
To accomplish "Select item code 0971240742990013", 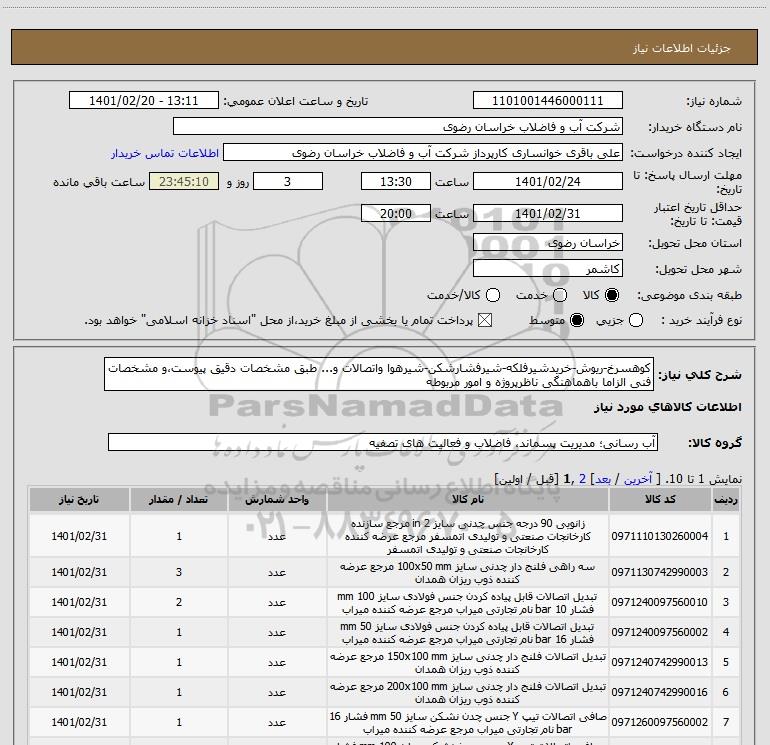I will [x=660, y=662].
